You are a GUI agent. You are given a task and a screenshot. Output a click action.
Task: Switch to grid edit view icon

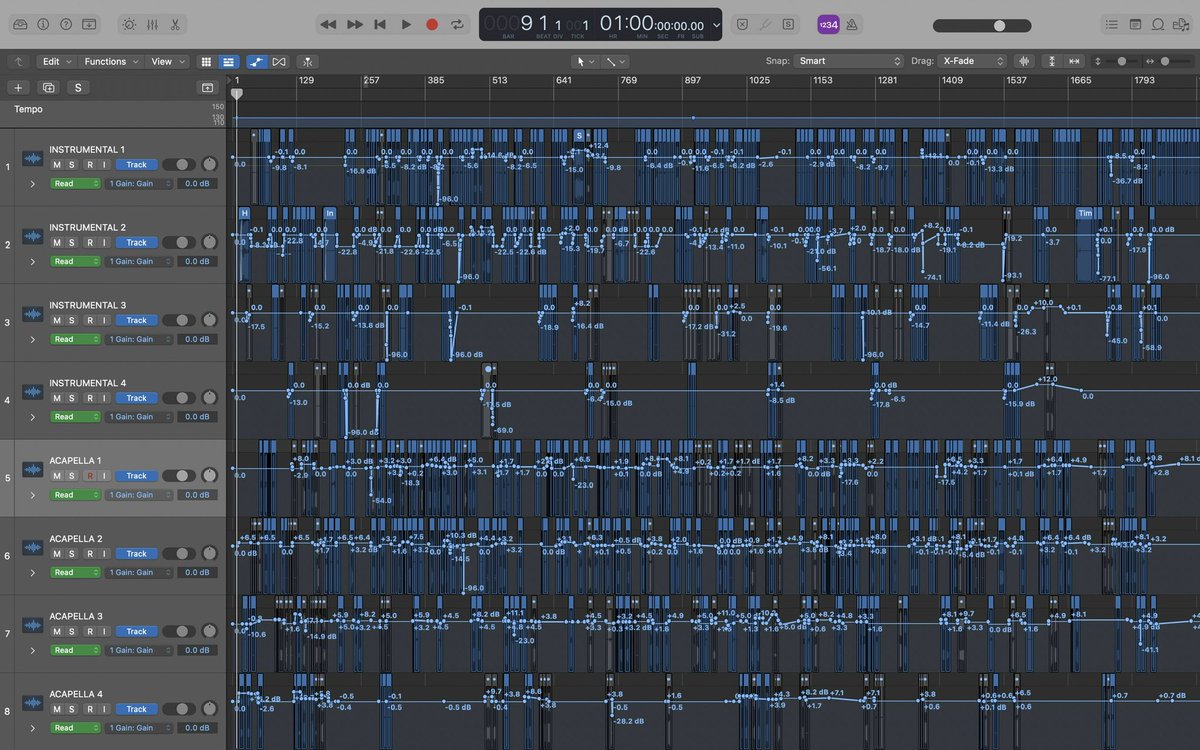[x=206, y=61]
